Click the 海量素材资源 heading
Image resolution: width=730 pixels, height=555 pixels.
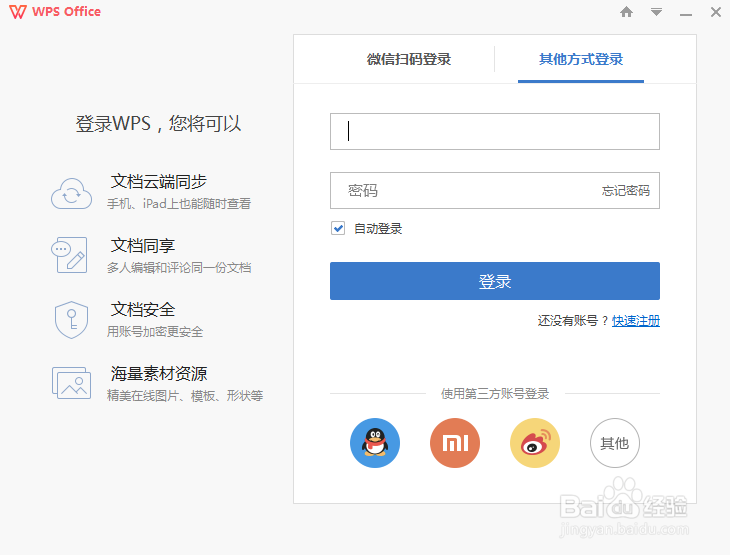click(159, 373)
